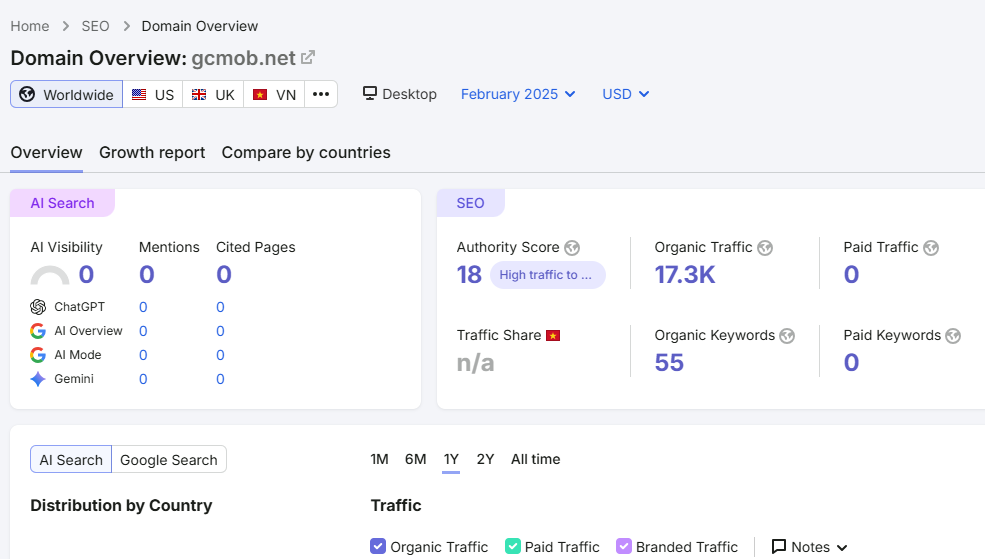Click globe icon next to Organic Traffic
Viewport: 985px width, 559px height.
(x=765, y=248)
